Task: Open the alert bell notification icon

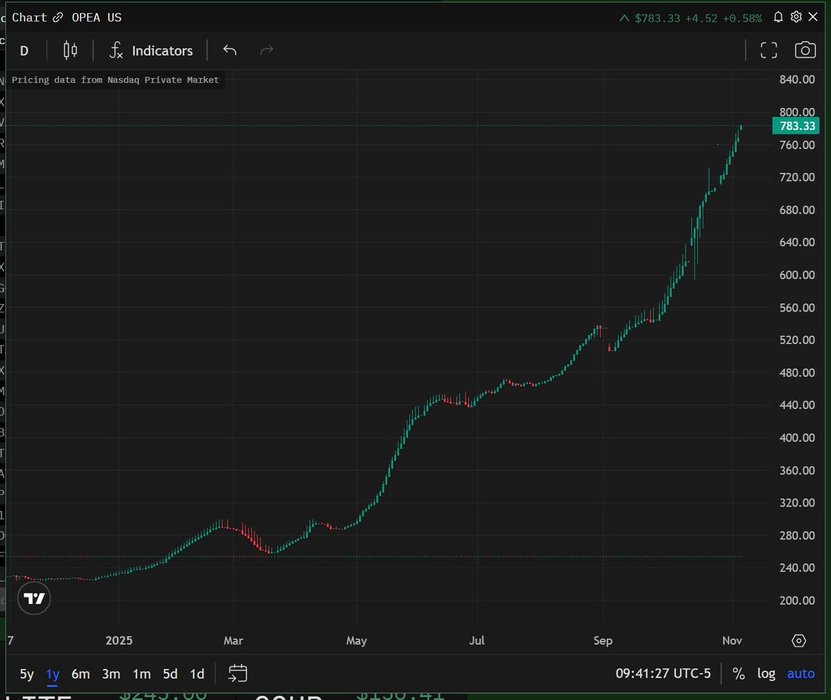Action: tap(778, 17)
